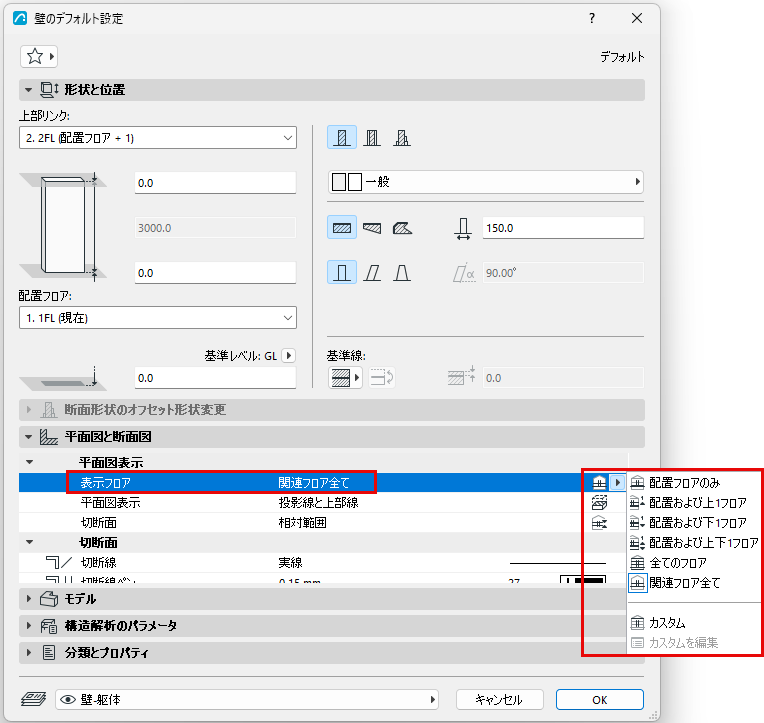The height and width of the screenshot is (723, 764).
Task: Select the basic wall structure icon
Action: coord(342,137)
